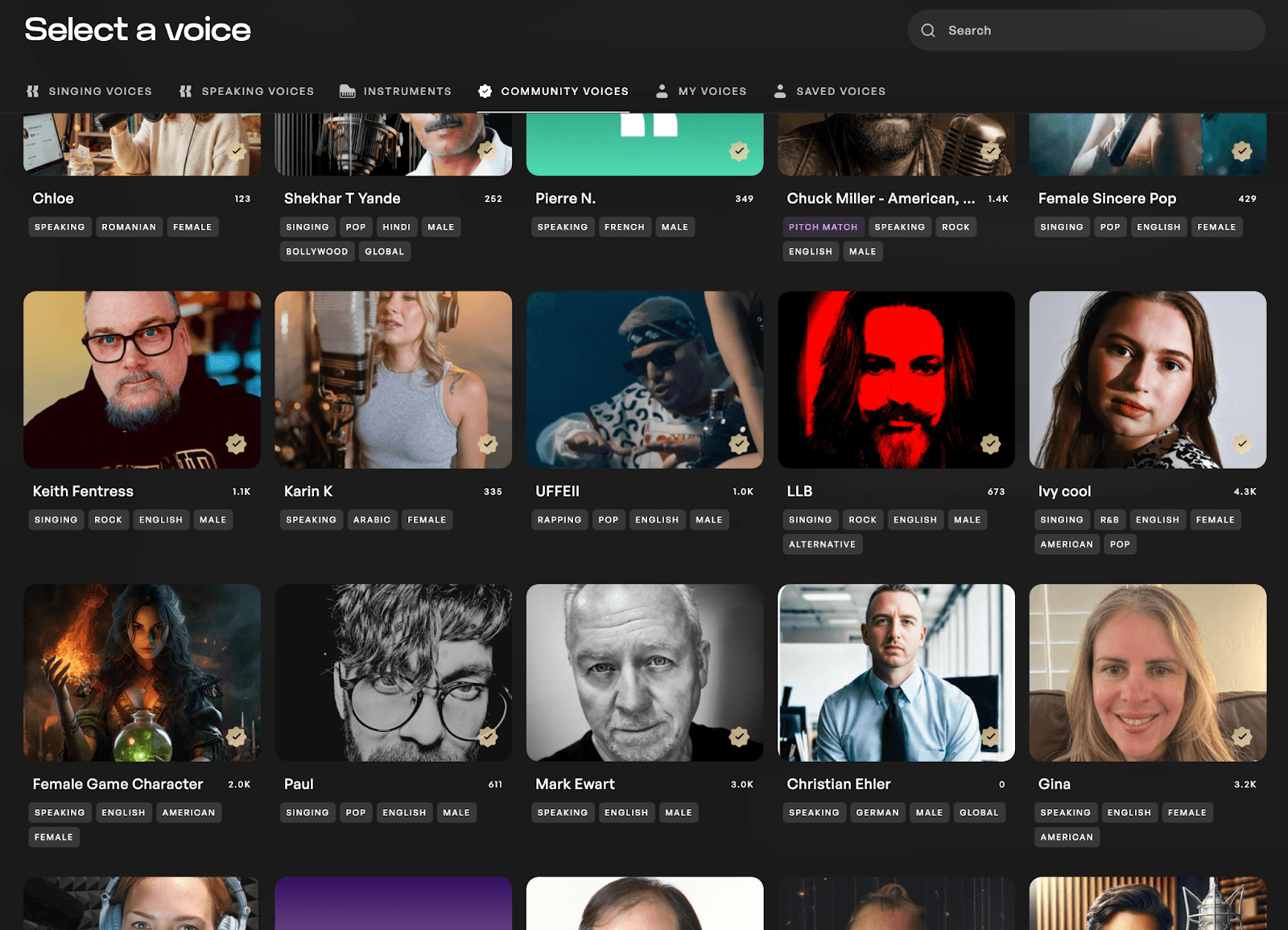
Task: Click verified badge on Ivy cool card
Action: point(1242,444)
